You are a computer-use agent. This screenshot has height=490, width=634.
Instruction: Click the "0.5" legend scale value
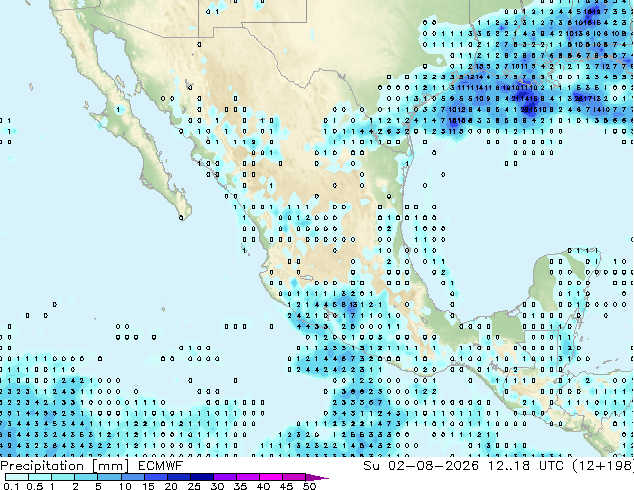[x=35, y=486]
